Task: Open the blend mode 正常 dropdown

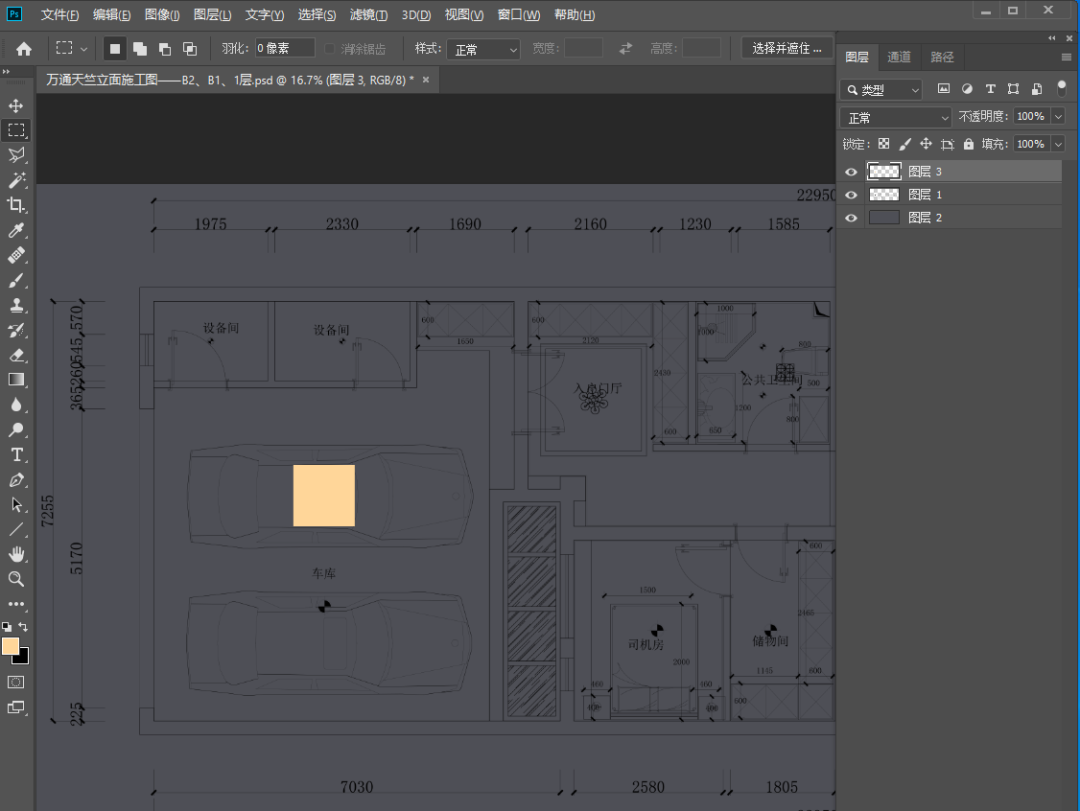Action: point(895,118)
